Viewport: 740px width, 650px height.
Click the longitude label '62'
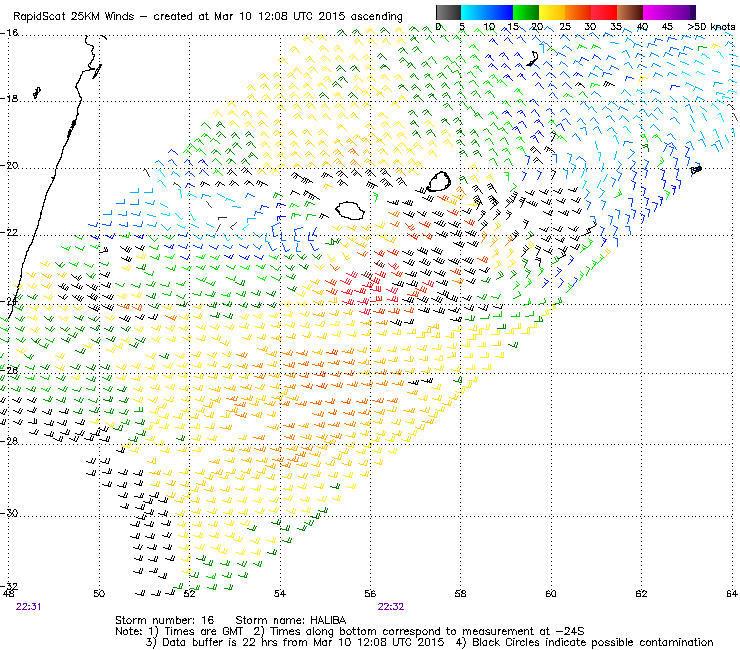[641, 593]
